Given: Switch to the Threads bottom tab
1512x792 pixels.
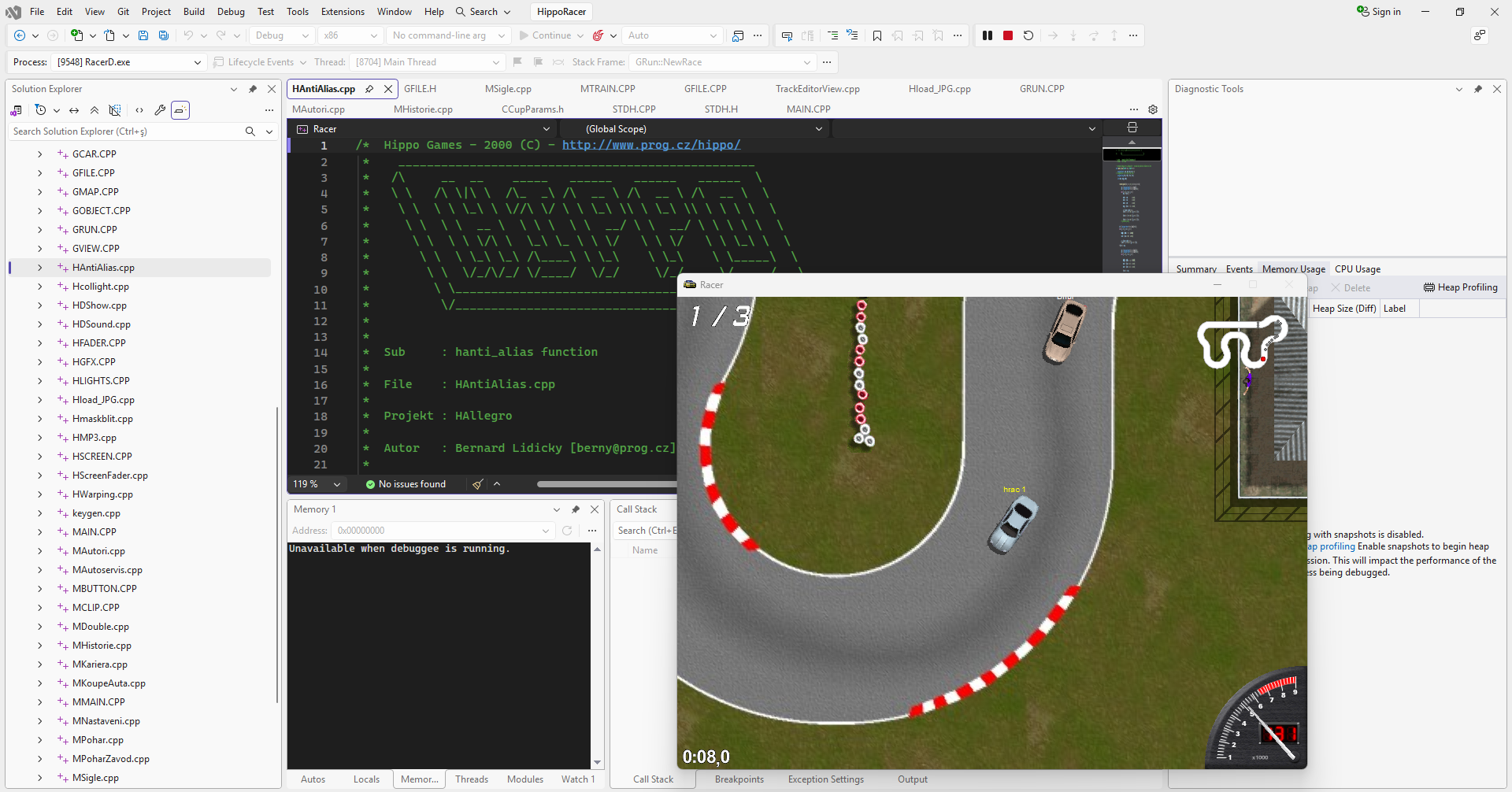Looking at the screenshot, I should (472, 779).
